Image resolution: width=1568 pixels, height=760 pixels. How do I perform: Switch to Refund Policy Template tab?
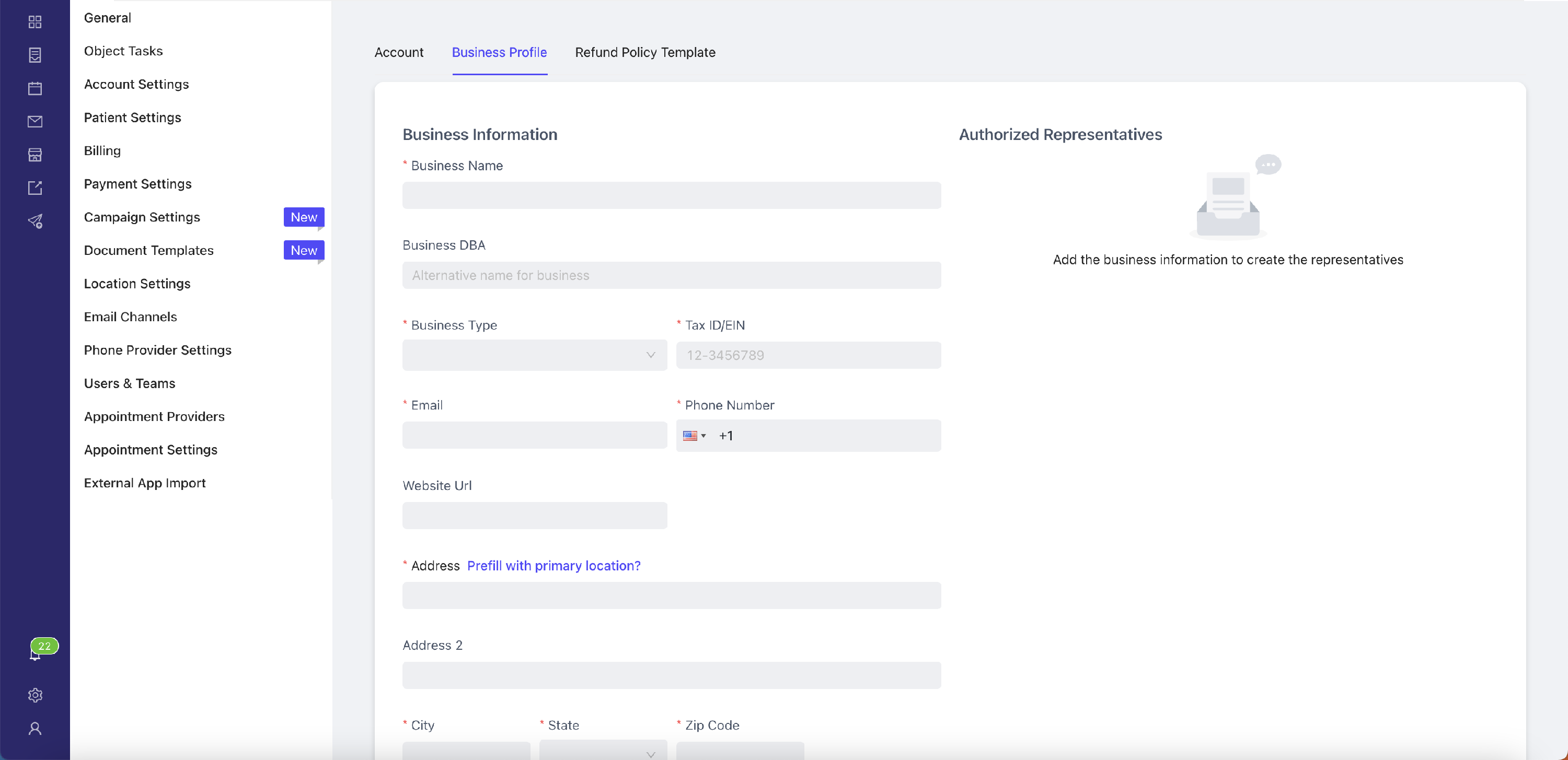point(645,52)
